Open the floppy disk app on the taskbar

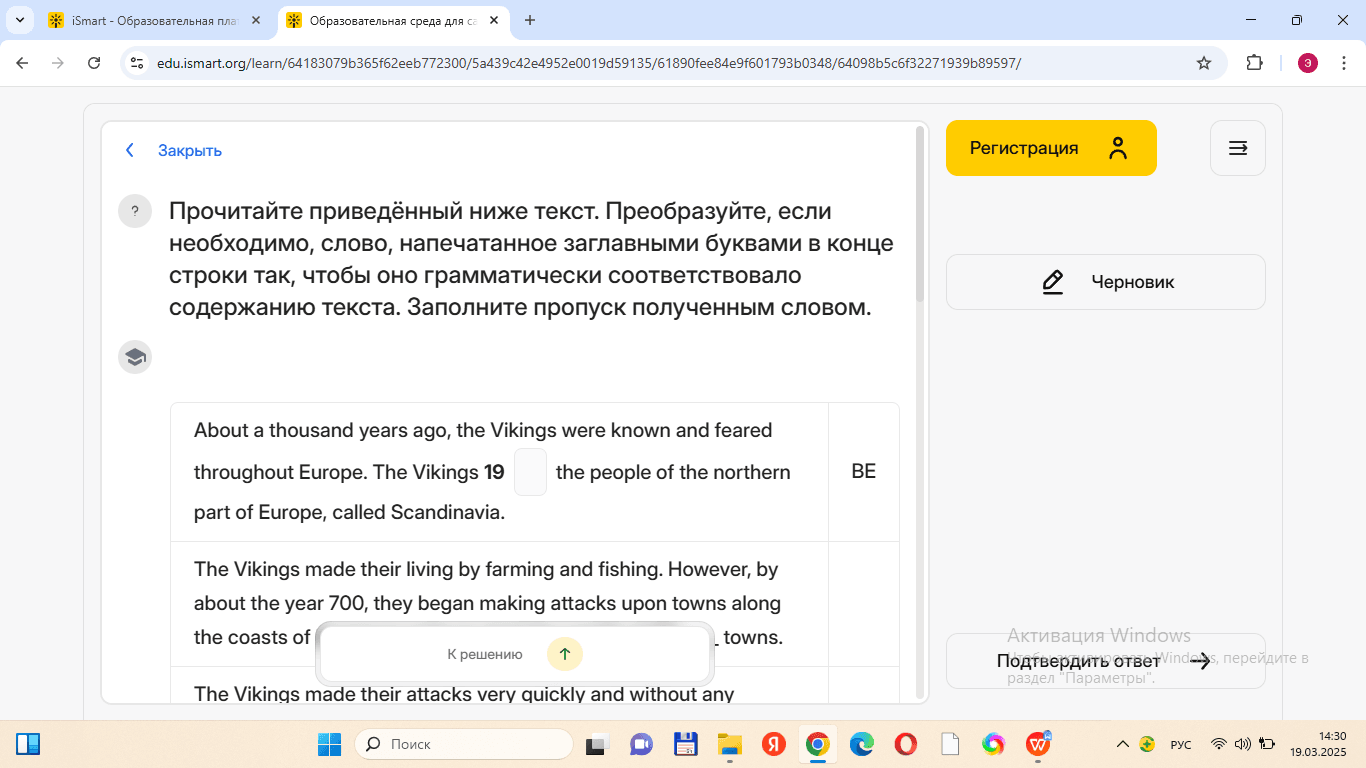click(685, 744)
